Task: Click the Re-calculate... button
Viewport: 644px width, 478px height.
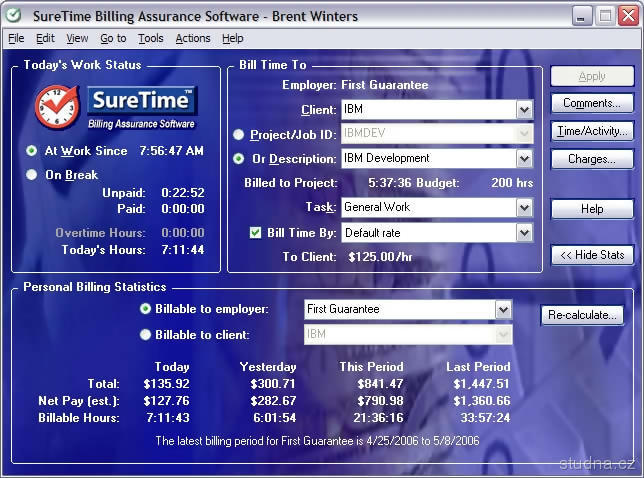Action: pos(582,315)
